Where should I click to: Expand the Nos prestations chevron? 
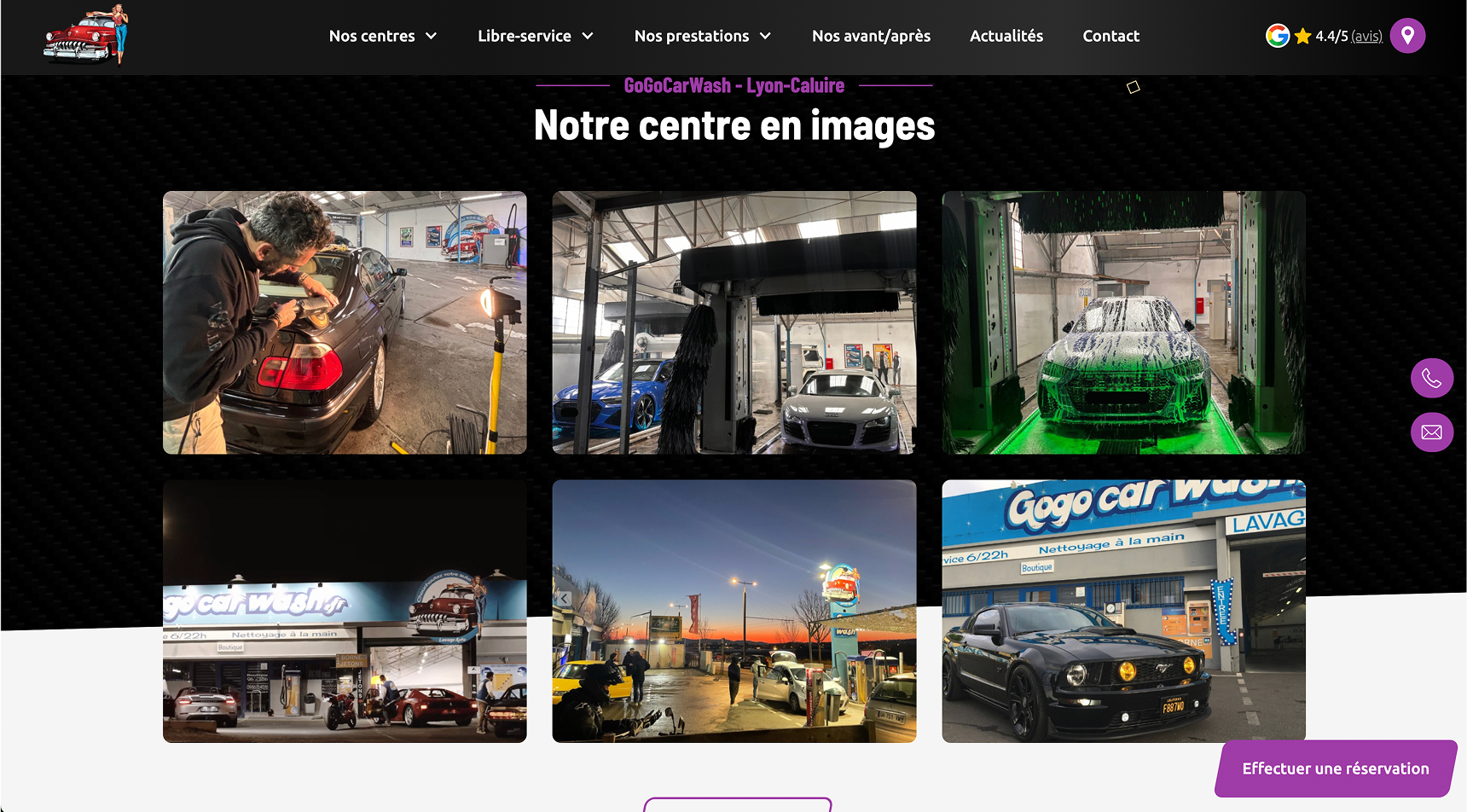click(765, 36)
